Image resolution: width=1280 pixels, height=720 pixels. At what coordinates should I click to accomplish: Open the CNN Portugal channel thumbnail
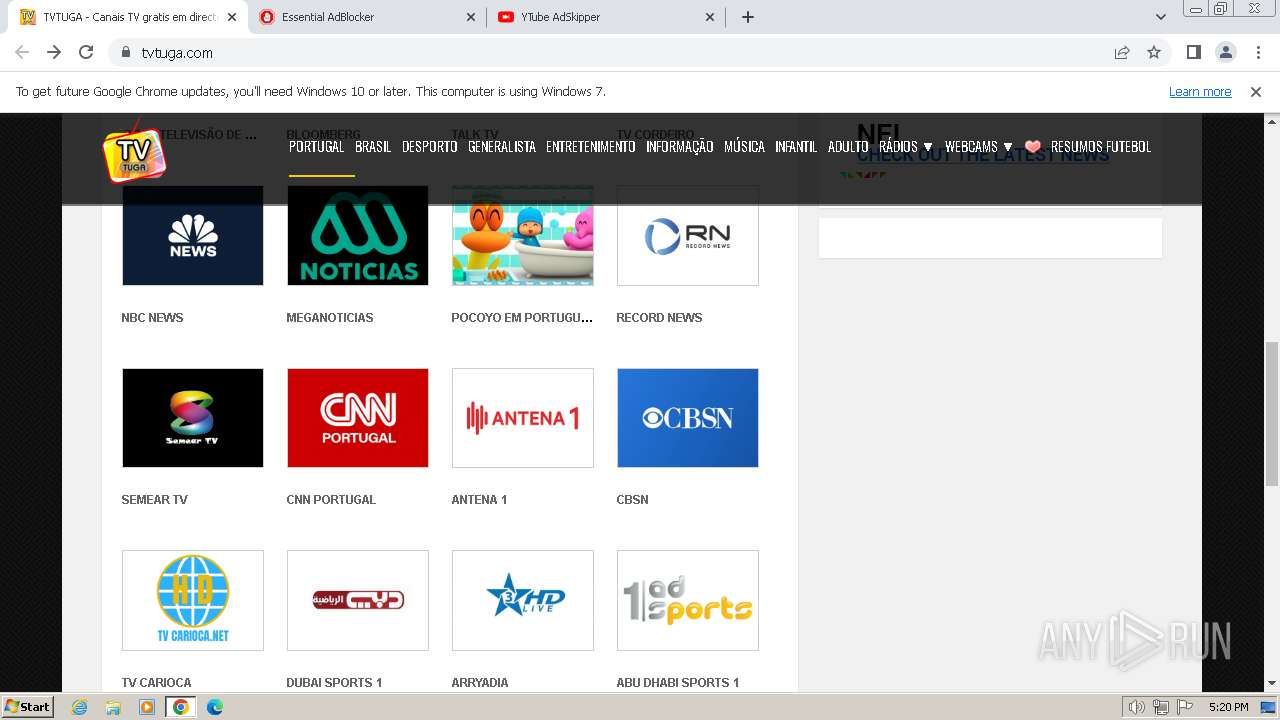click(358, 418)
